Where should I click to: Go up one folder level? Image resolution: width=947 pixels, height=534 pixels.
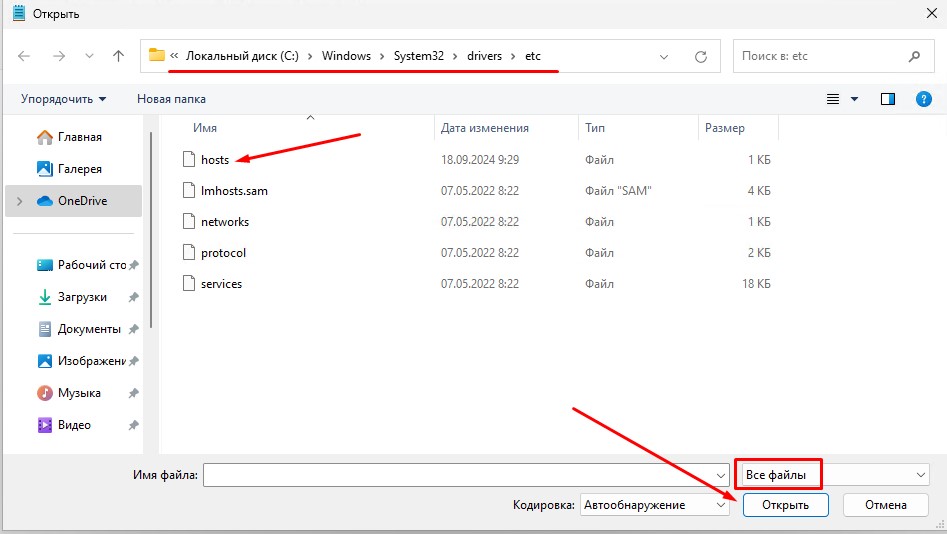118,56
